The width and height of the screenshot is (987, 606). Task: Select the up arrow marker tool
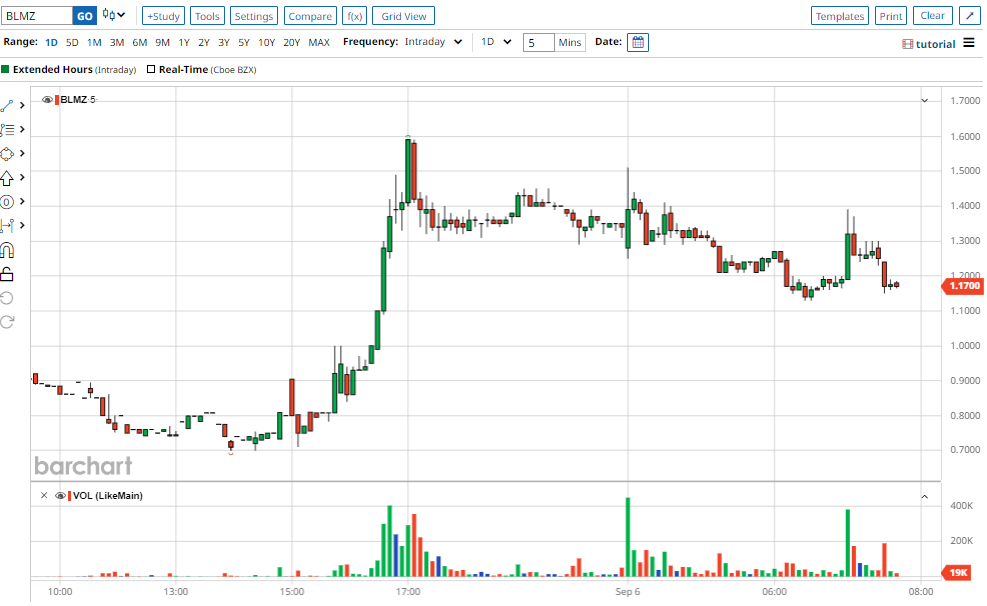(x=7, y=178)
